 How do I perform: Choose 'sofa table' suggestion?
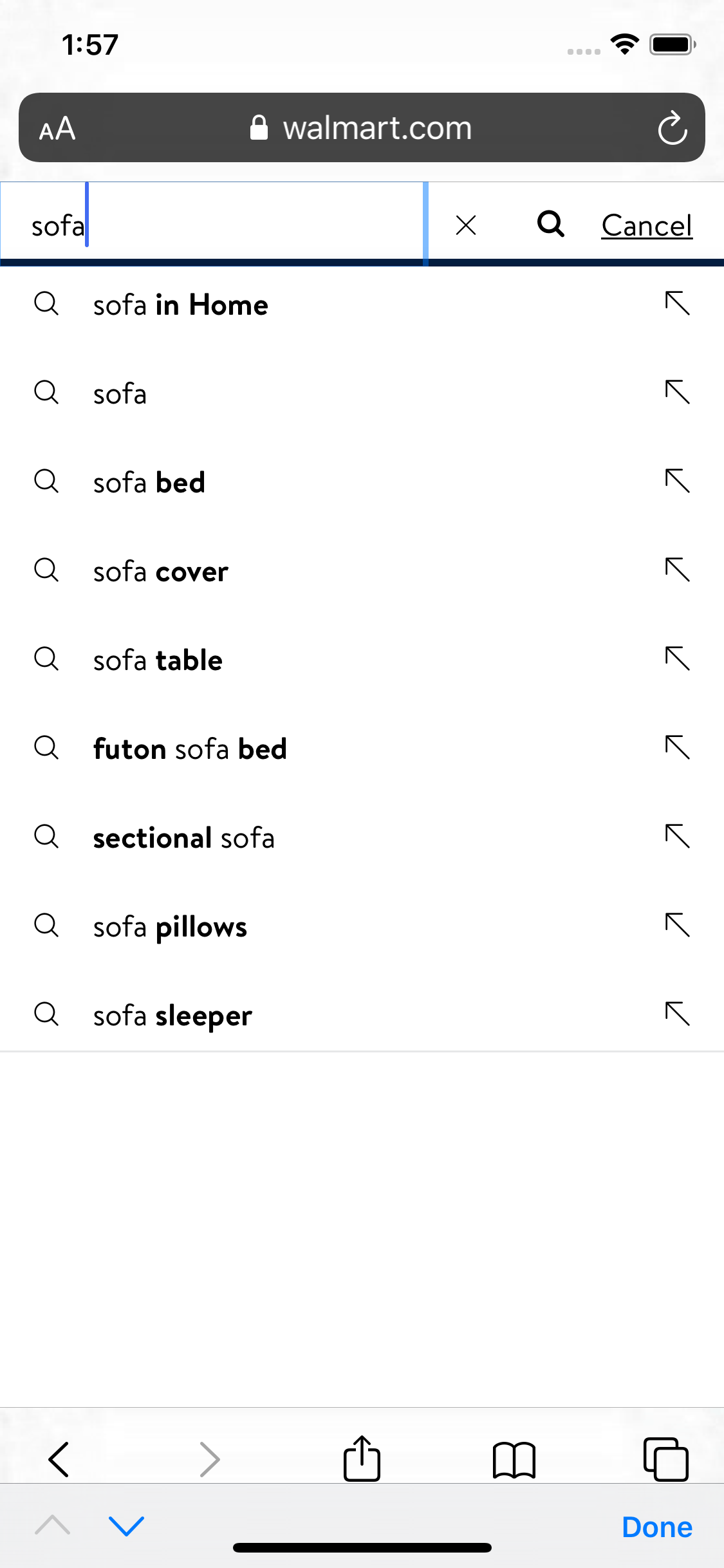click(x=158, y=660)
